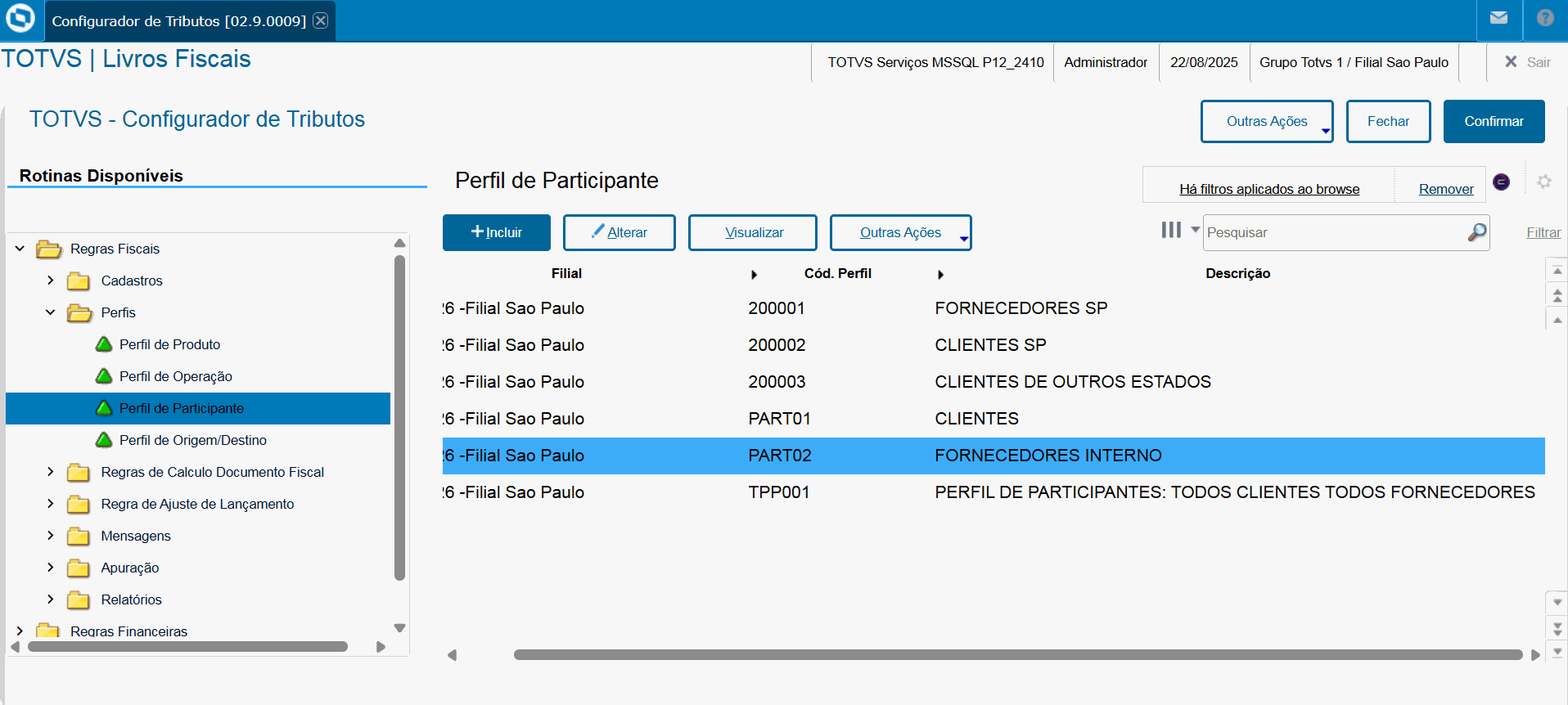Click folder icon of Regra de Ajuste de Lançamento
The height and width of the screenshot is (705, 1568).
pos(79,505)
